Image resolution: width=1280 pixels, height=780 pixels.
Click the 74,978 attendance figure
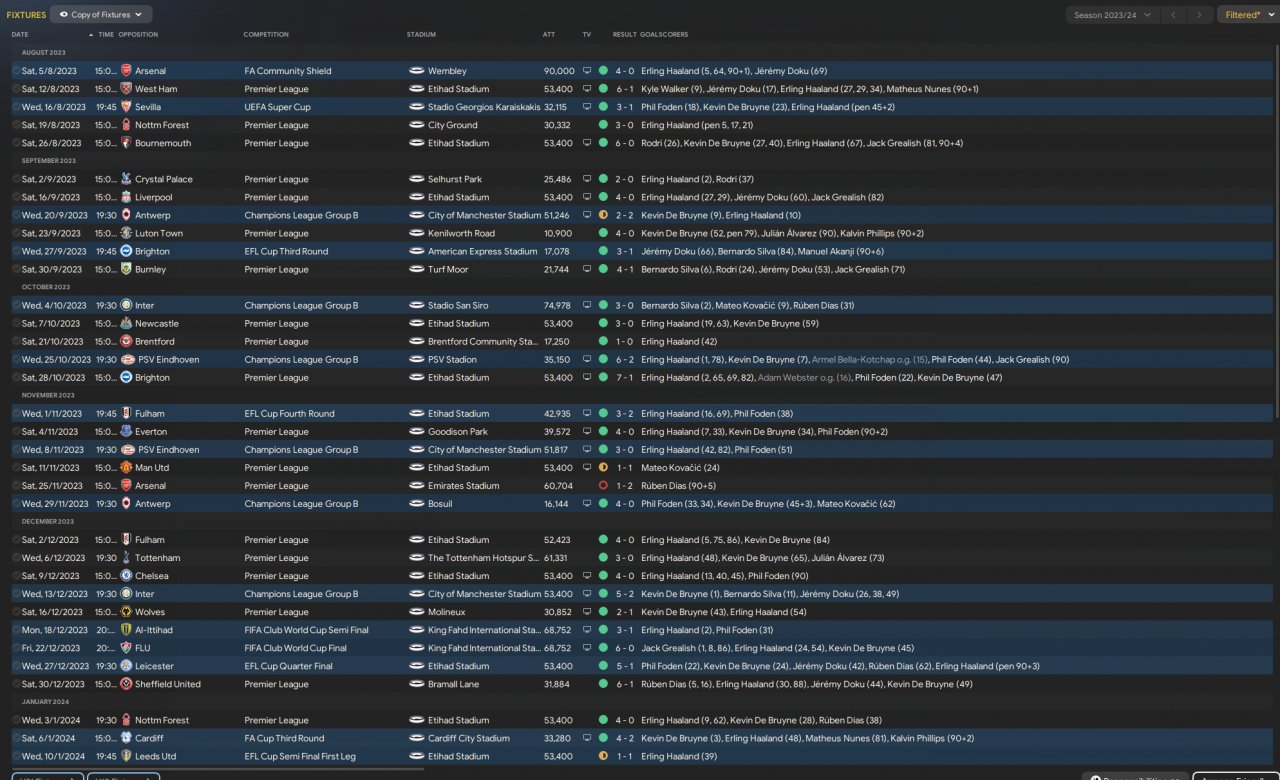point(557,305)
